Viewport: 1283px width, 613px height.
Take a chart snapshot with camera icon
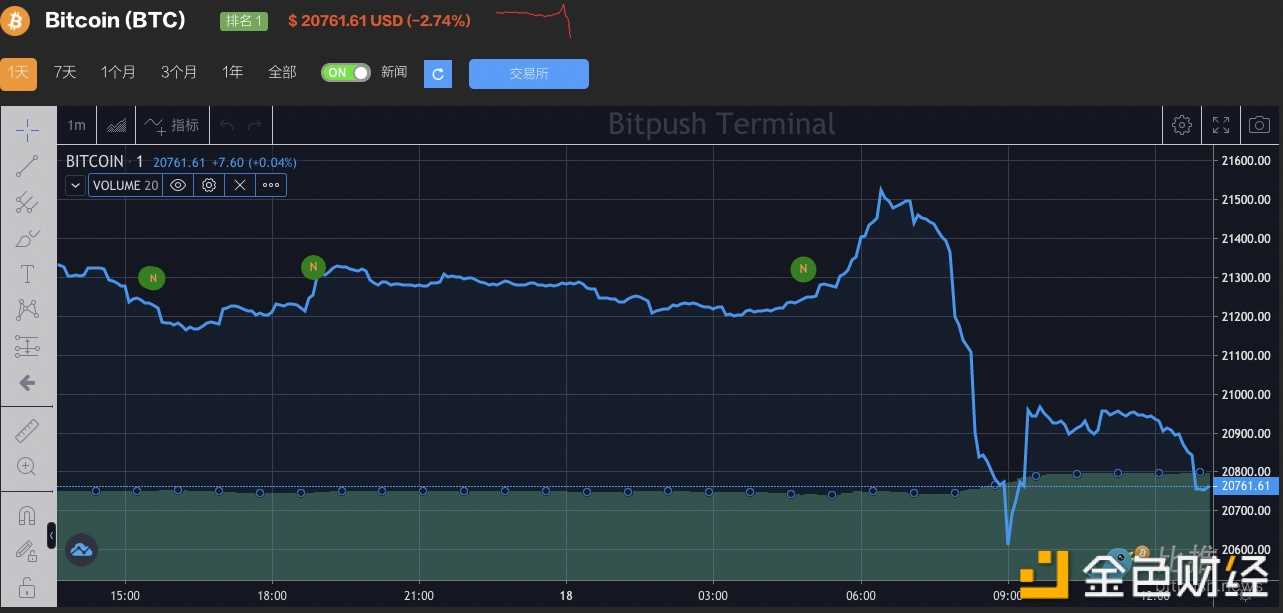coord(1258,125)
